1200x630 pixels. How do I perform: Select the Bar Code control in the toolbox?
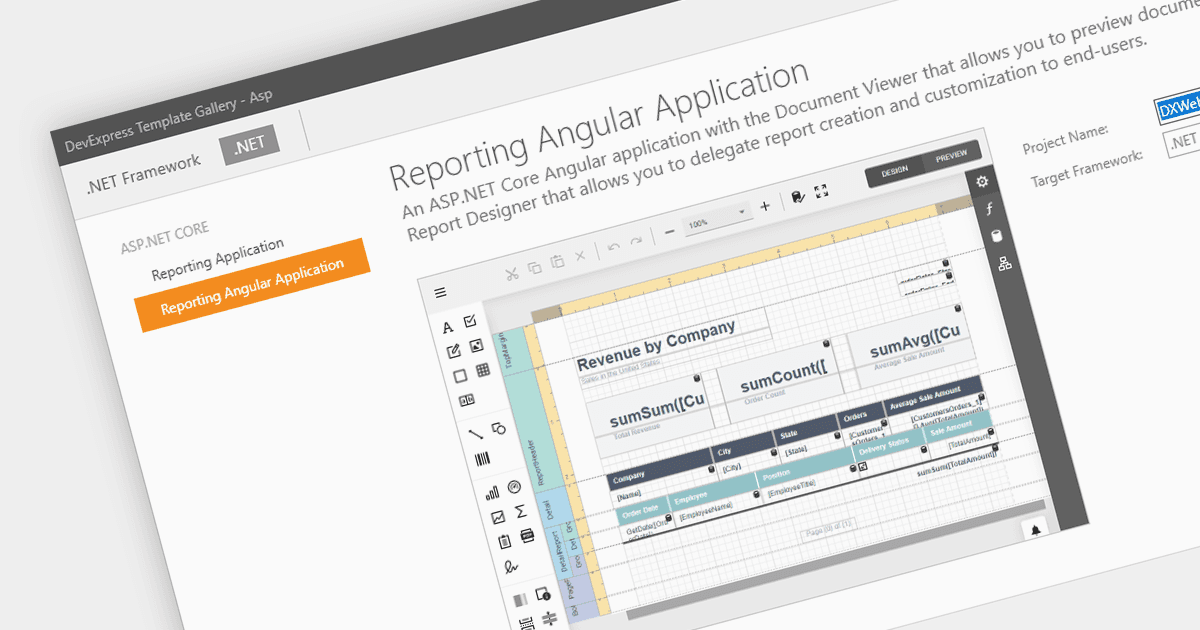[x=482, y=459]
